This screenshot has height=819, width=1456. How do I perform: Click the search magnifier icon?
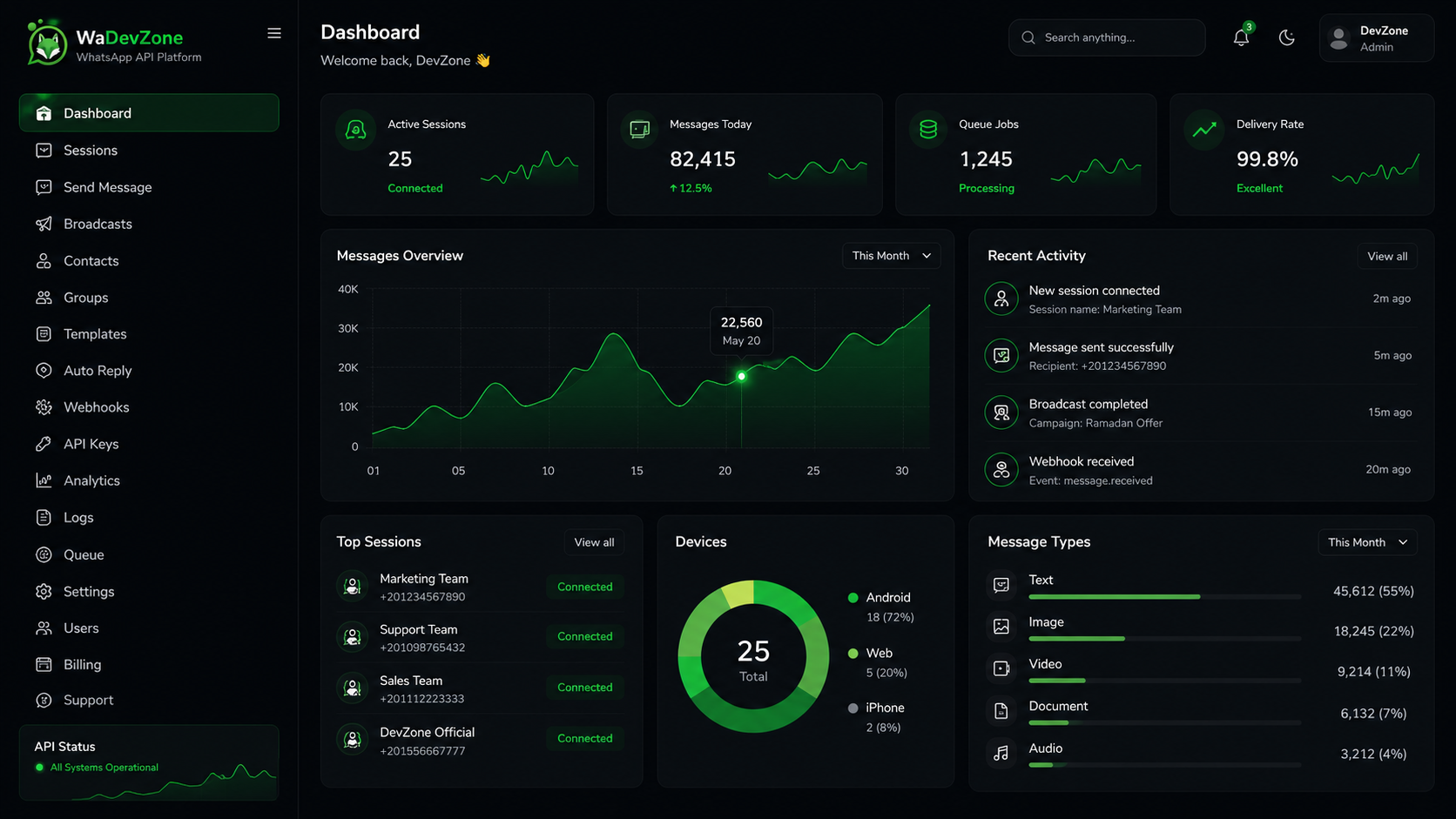(1028, 37)
